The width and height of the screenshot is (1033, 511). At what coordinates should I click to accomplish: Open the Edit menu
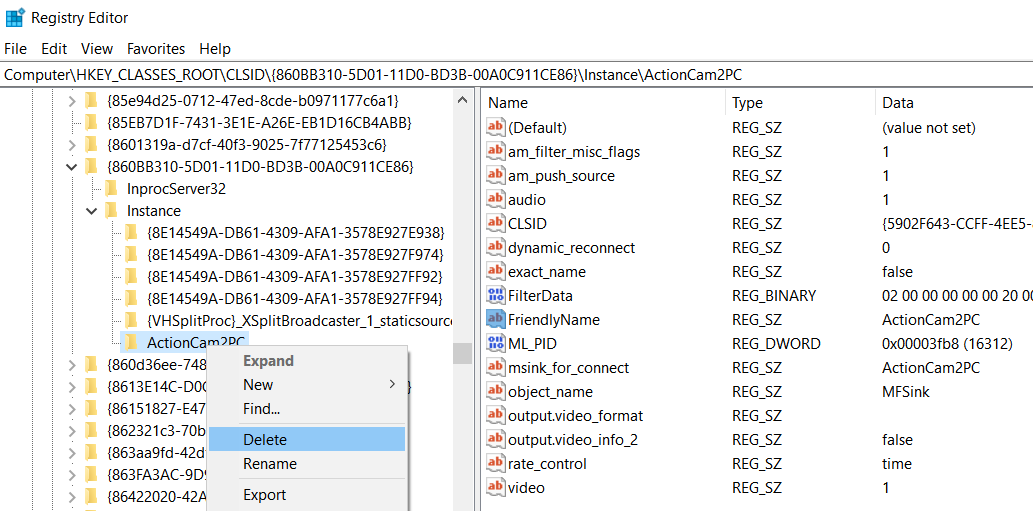54,49
